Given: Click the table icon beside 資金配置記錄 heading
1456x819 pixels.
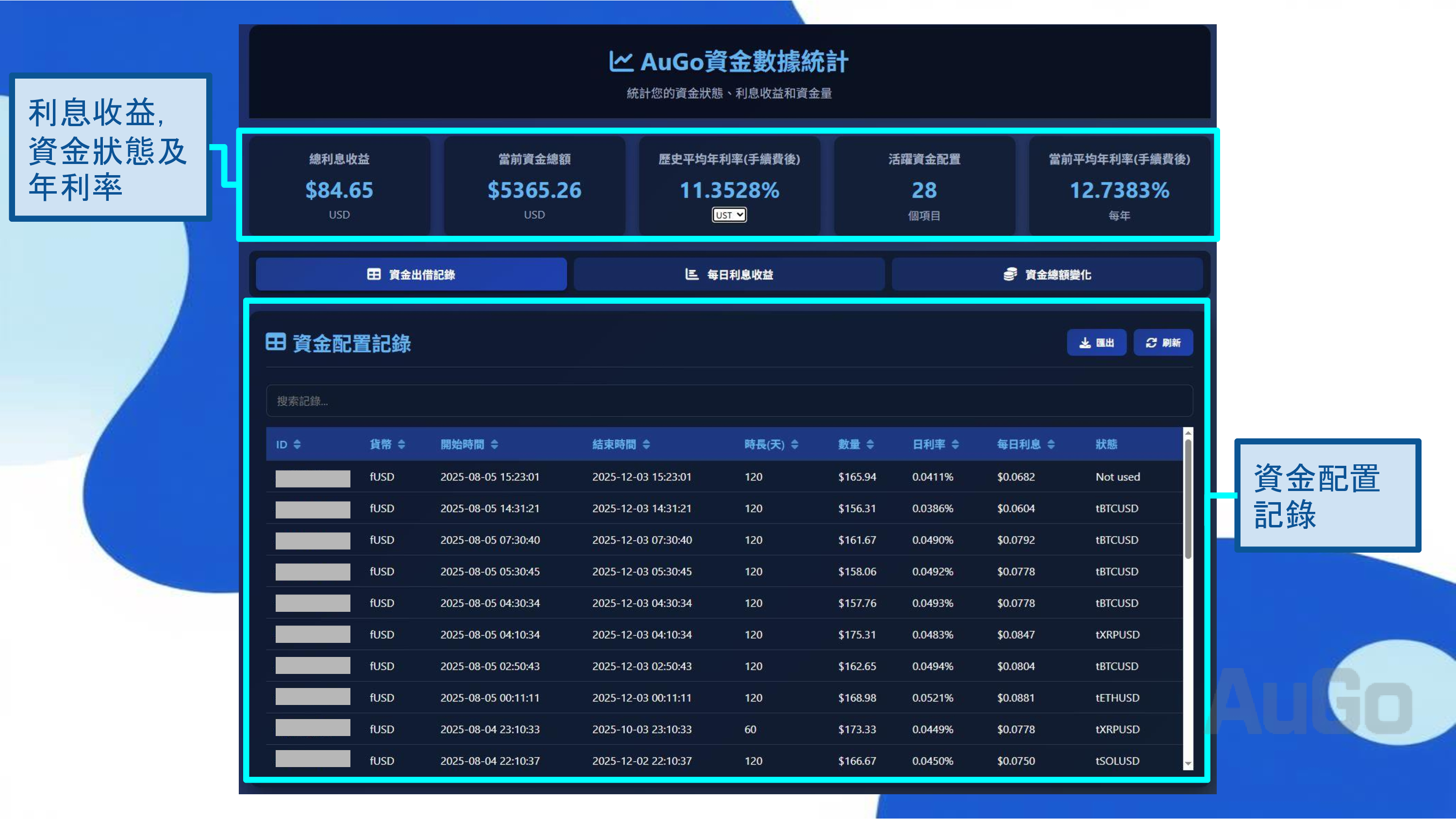Looking at the screenshot, I should 276,343.
